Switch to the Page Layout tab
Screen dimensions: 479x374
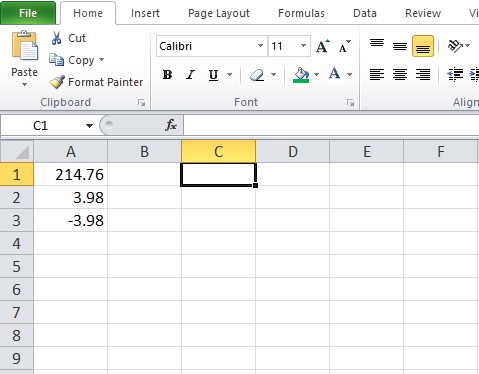click(x=219, y=13)
